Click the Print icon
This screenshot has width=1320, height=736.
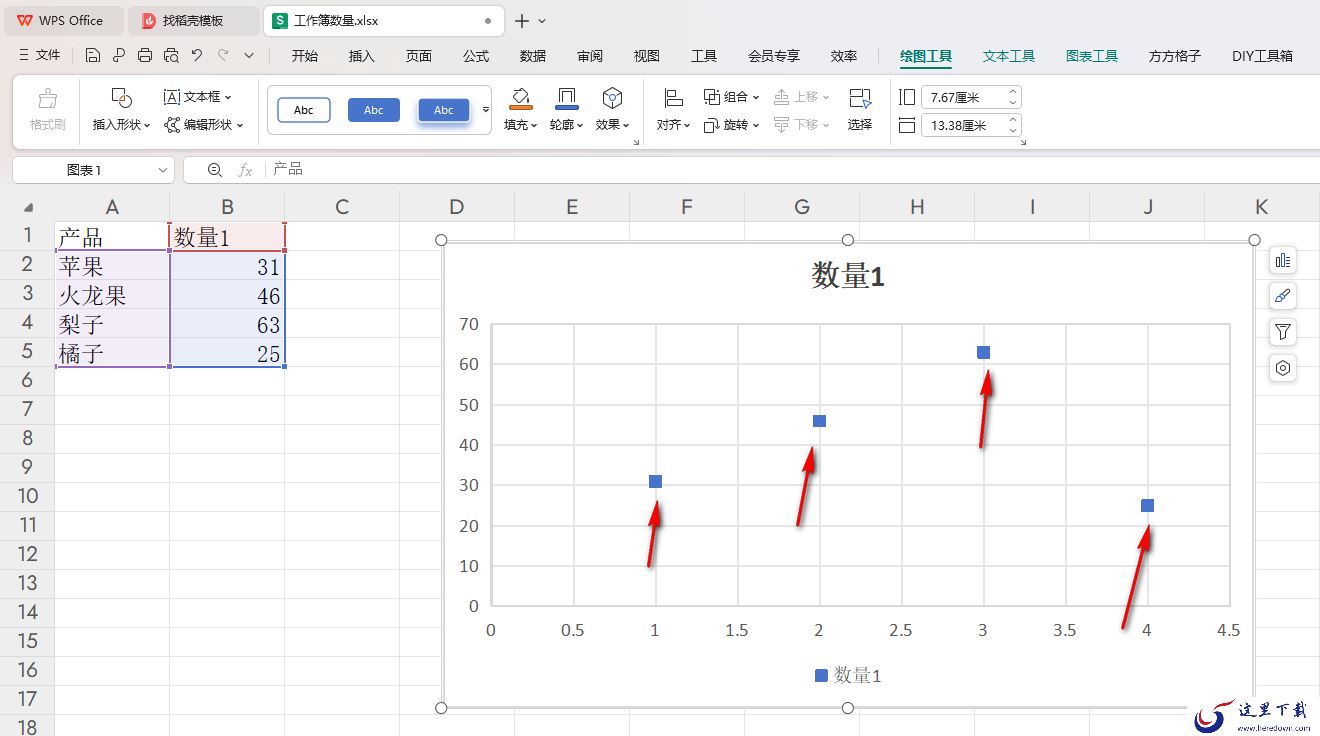pos(145,55)
